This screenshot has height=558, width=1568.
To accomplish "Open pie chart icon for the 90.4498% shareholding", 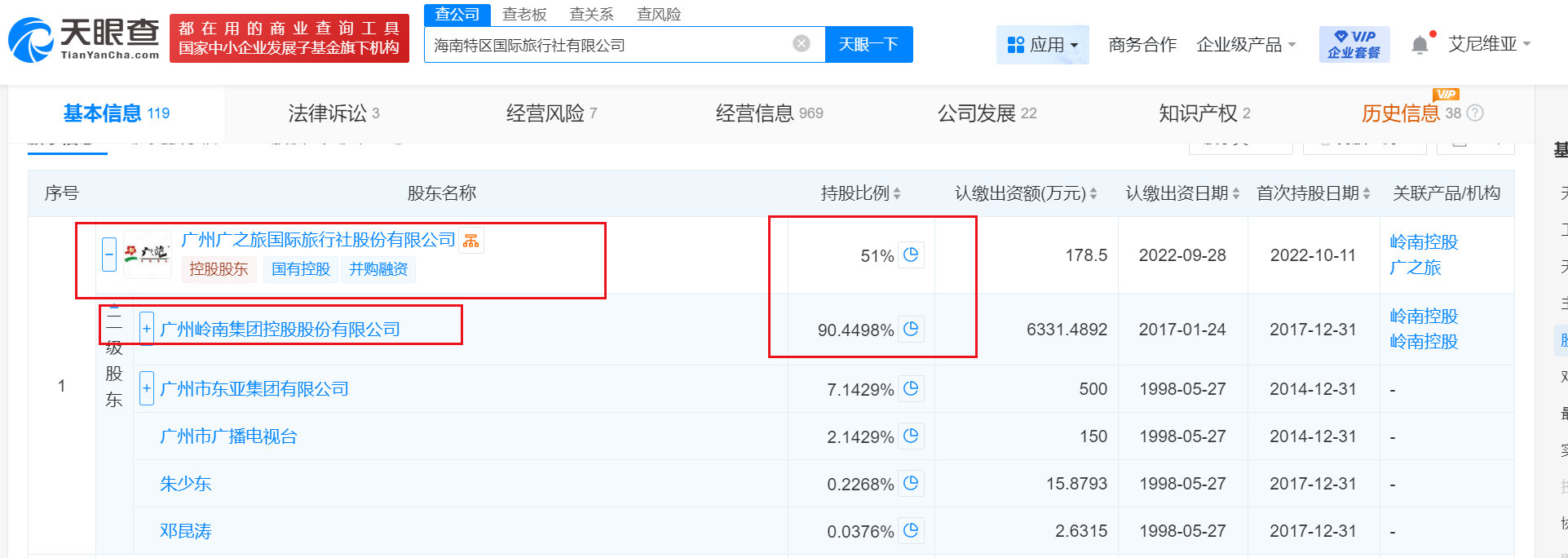I will tap(911, 329).
